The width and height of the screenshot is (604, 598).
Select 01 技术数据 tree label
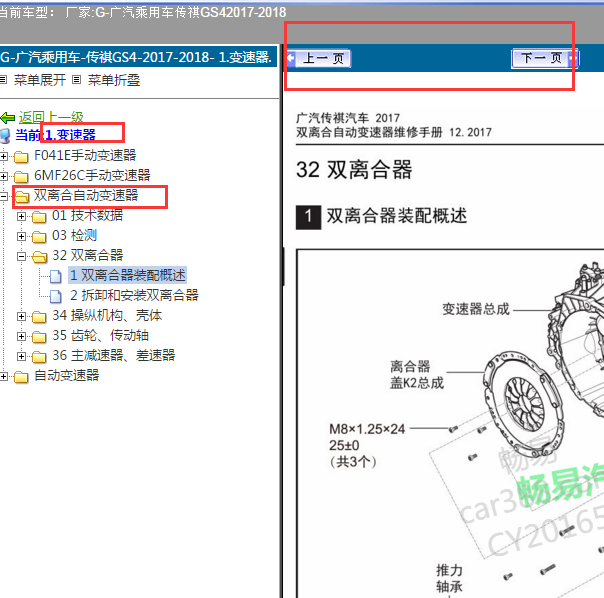click(87, 215)
